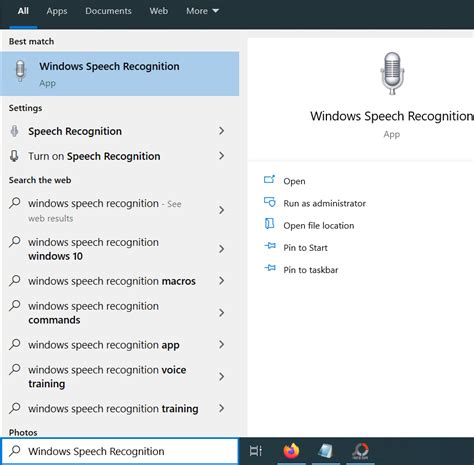Select the windows speech recognition commands suggestion
This screenshot has height=465, width=474.
(117, 313)
